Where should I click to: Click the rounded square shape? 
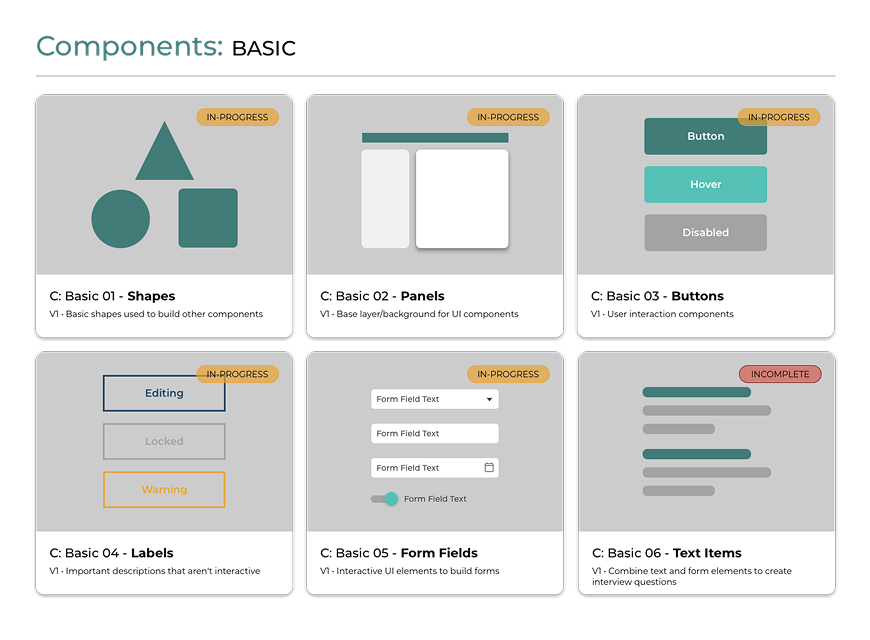(x=208, y=218)
